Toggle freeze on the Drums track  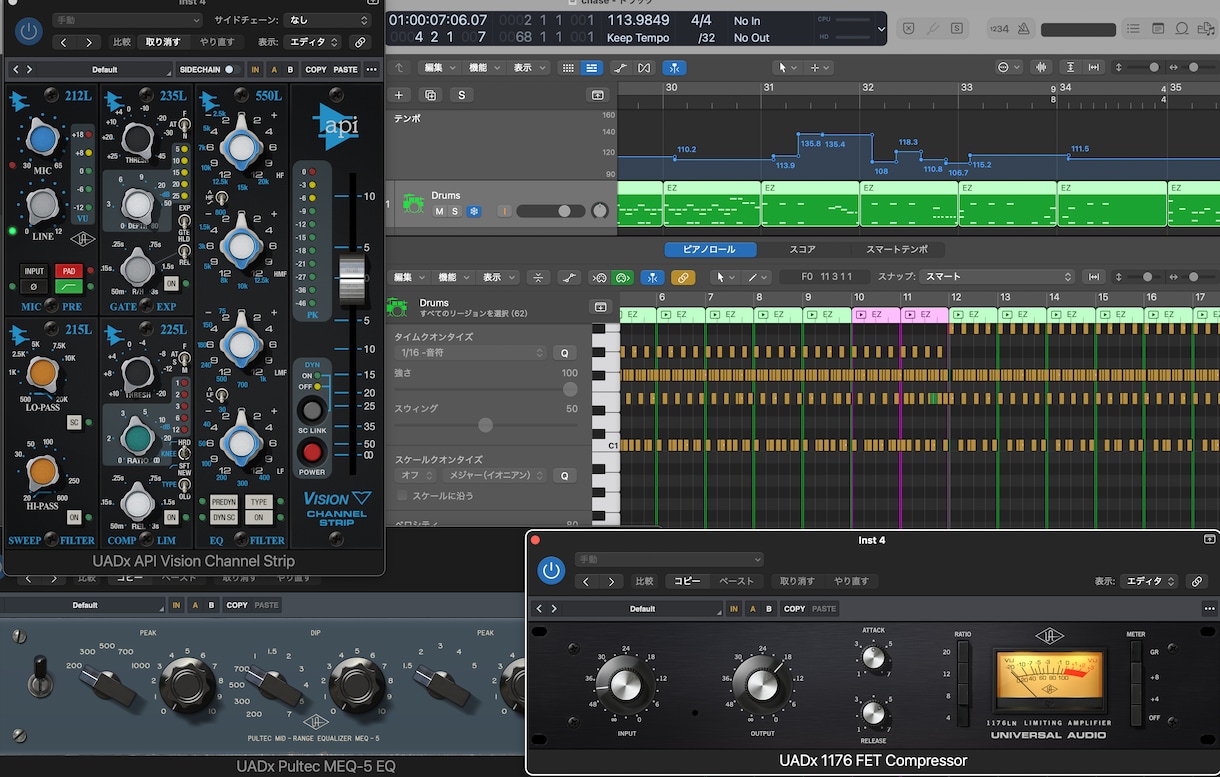(473, 211)
